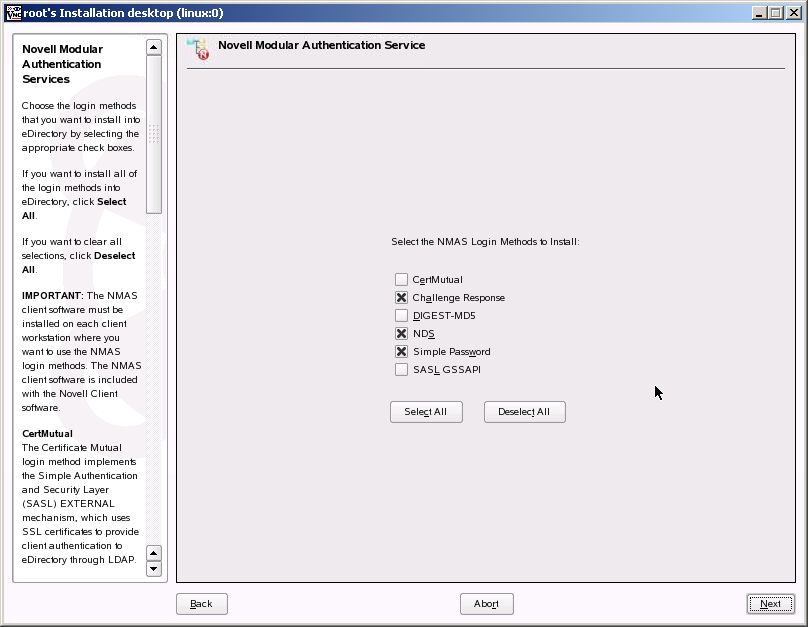Enable the CertMutual login method

401,279
